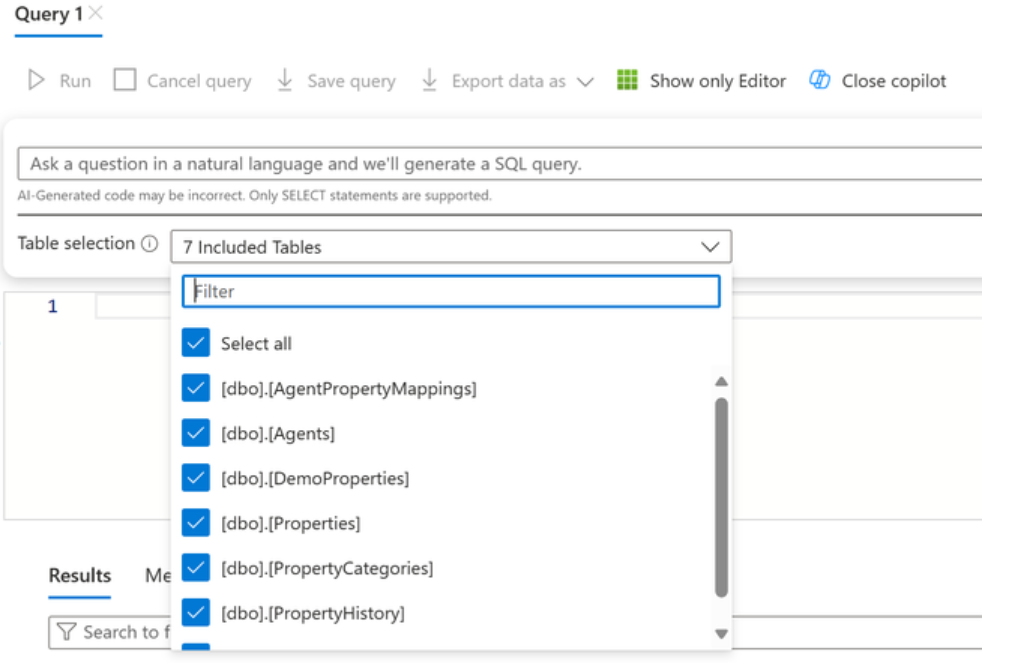
Task: Collapse the 7 Included Tables dropdown
Action: (x=710, y=247)
